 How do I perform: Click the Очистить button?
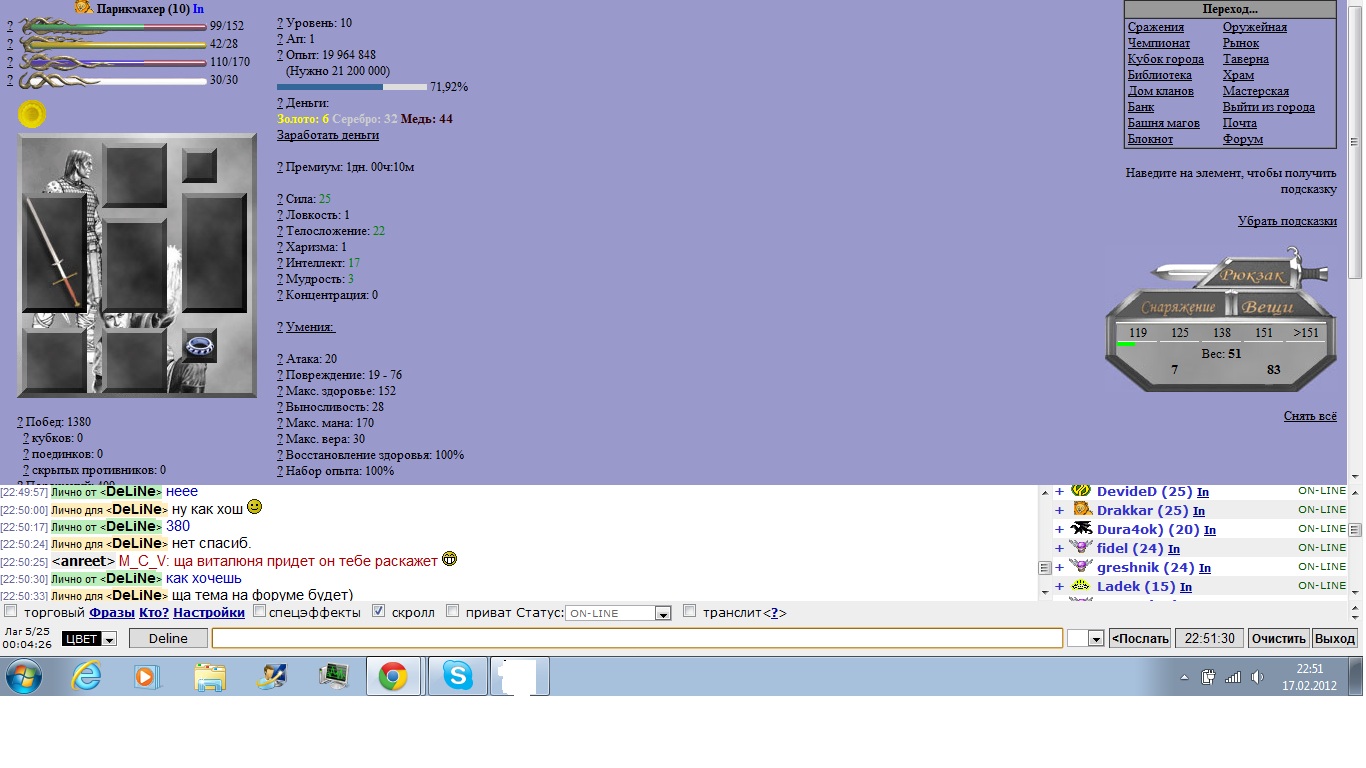pos(1279,638)
